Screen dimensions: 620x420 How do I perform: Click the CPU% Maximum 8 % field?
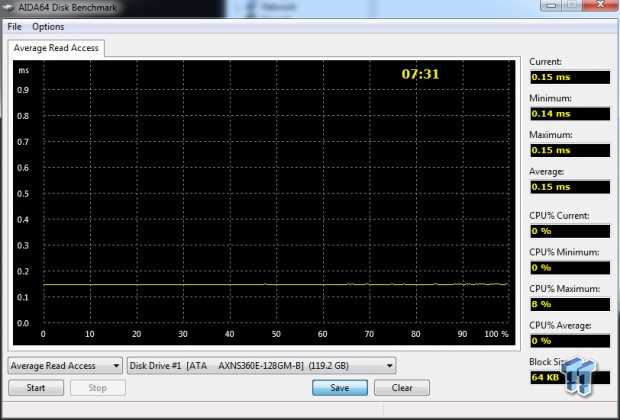(x=570, y=305)
